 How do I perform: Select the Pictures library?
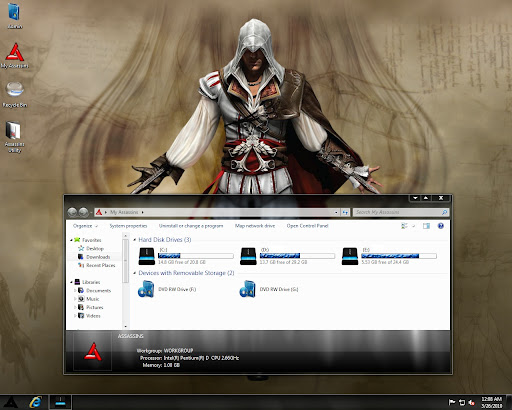coord(95,307)
